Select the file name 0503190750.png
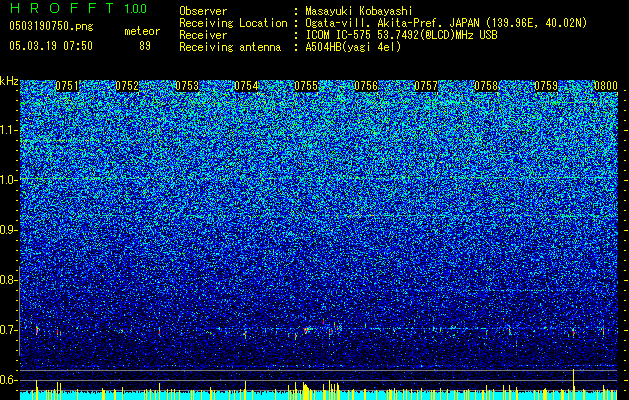Image resolution: width=629 pixels, height=400 pixels. coord(51,26)
